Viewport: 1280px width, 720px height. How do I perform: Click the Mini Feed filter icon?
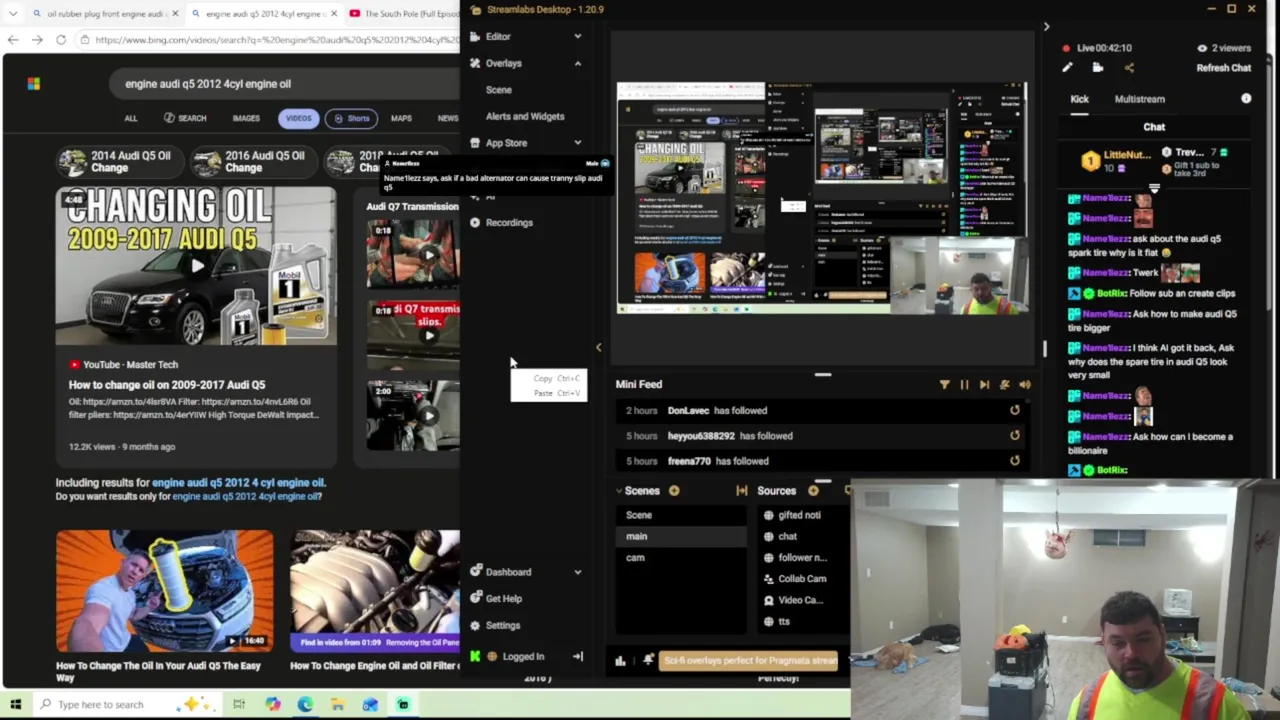pyautogui.click(x=944, y=384)
